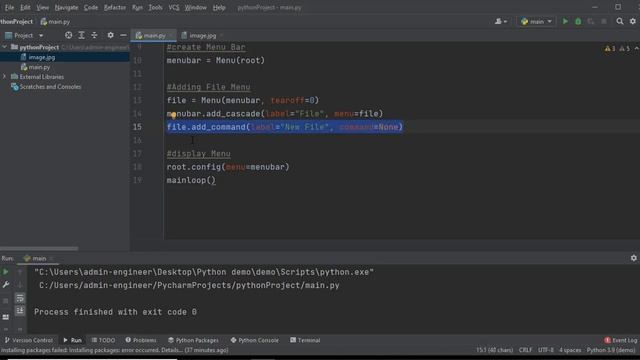The width and height of the screenshot is (640, 360).
Task: Open the VCS menu
Action: [x=173, y=7]
